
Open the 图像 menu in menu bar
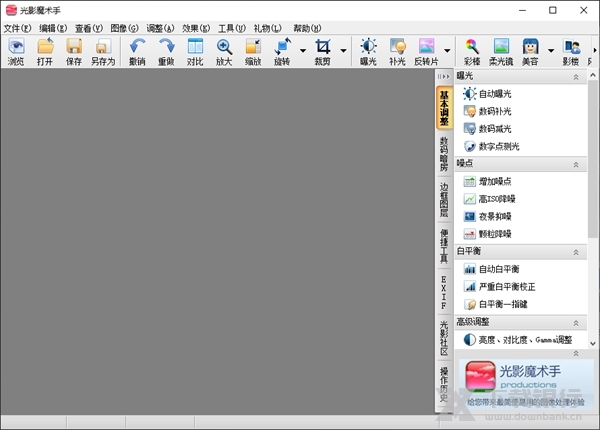click(125, 28)
